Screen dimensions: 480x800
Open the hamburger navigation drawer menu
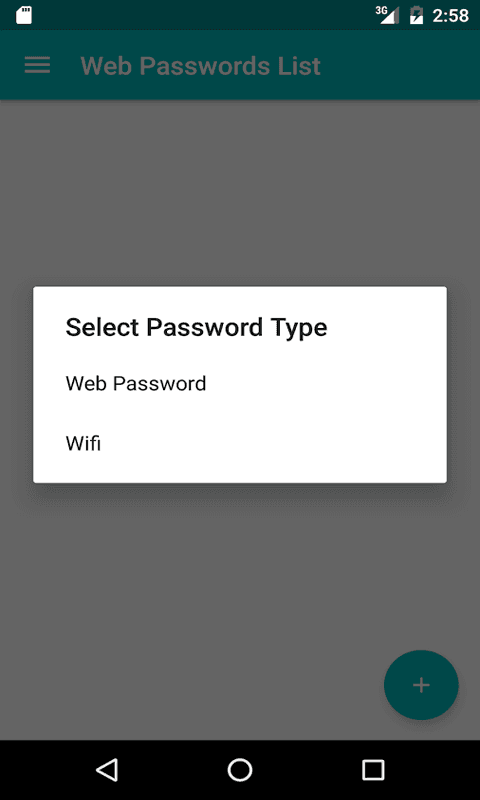pos(37,65)
